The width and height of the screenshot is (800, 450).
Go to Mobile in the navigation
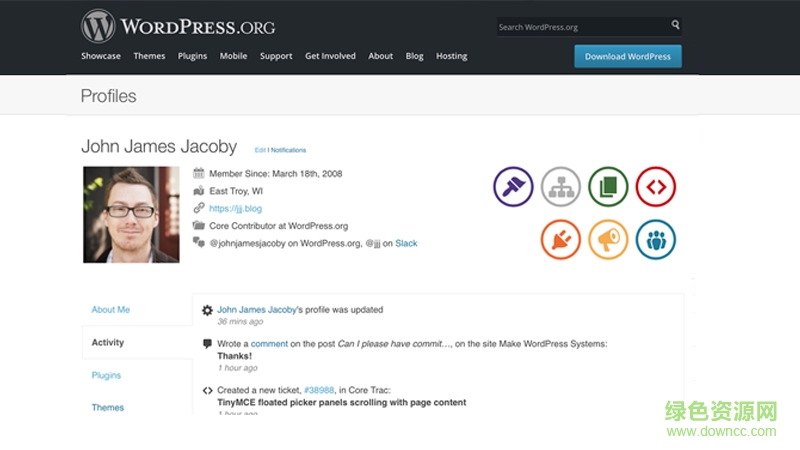click(234, 56)
